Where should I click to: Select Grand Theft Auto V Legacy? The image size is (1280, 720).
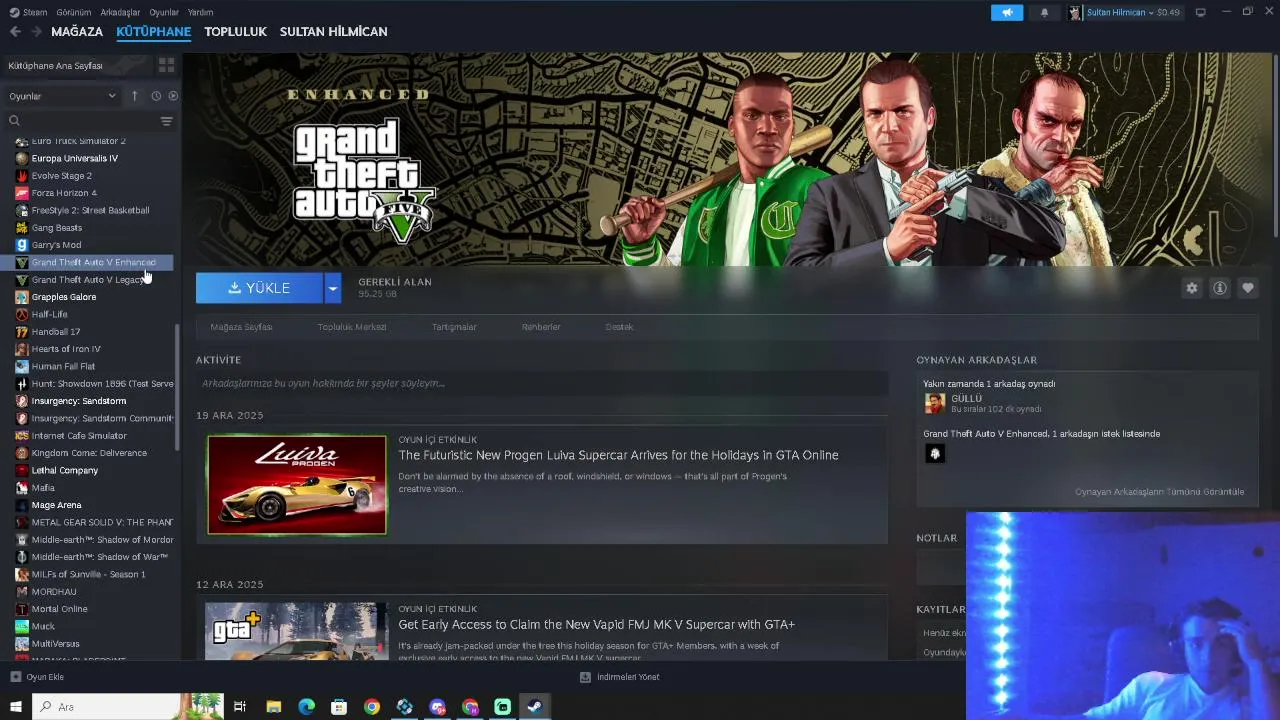pos(87,280)
